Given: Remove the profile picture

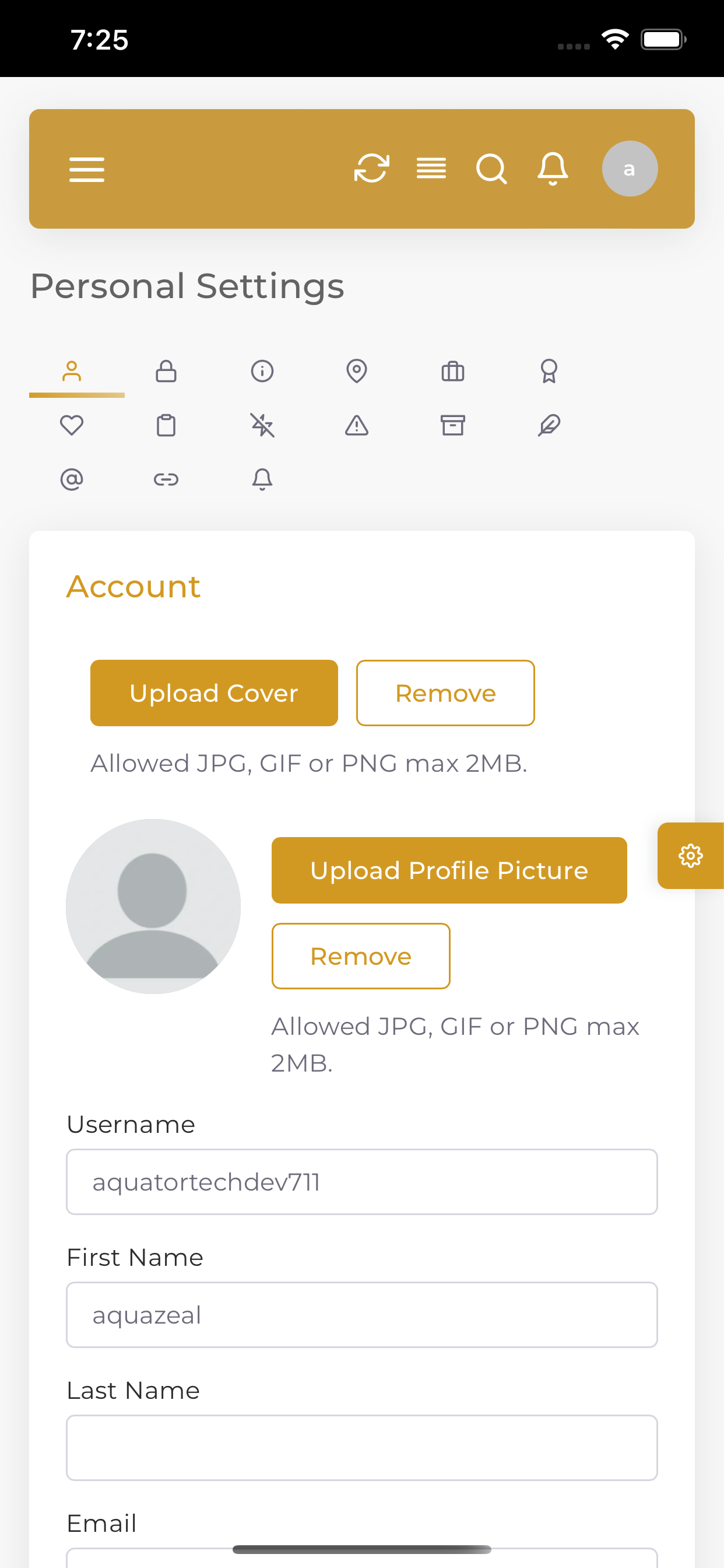Looking at the screenshot, I should (361, 956).
